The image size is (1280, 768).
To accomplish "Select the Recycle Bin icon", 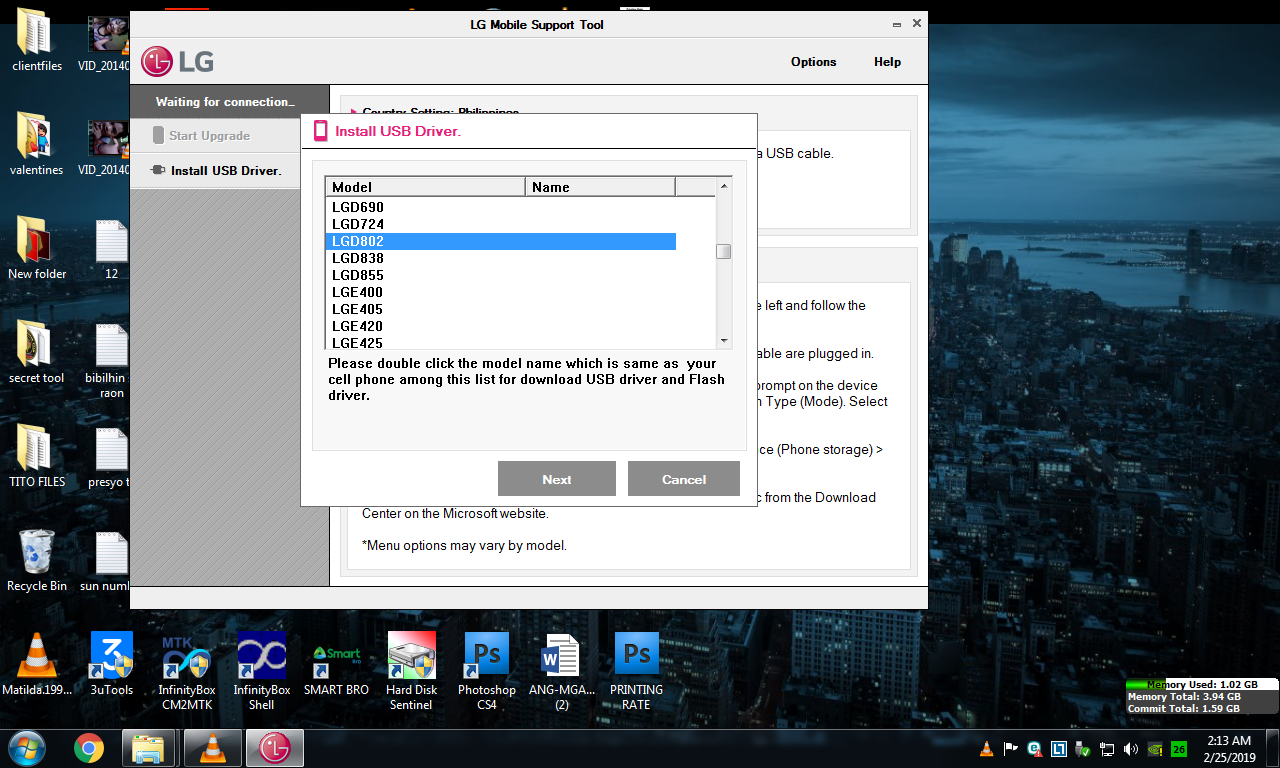I will pyautogui.click(x=37, y=561).
